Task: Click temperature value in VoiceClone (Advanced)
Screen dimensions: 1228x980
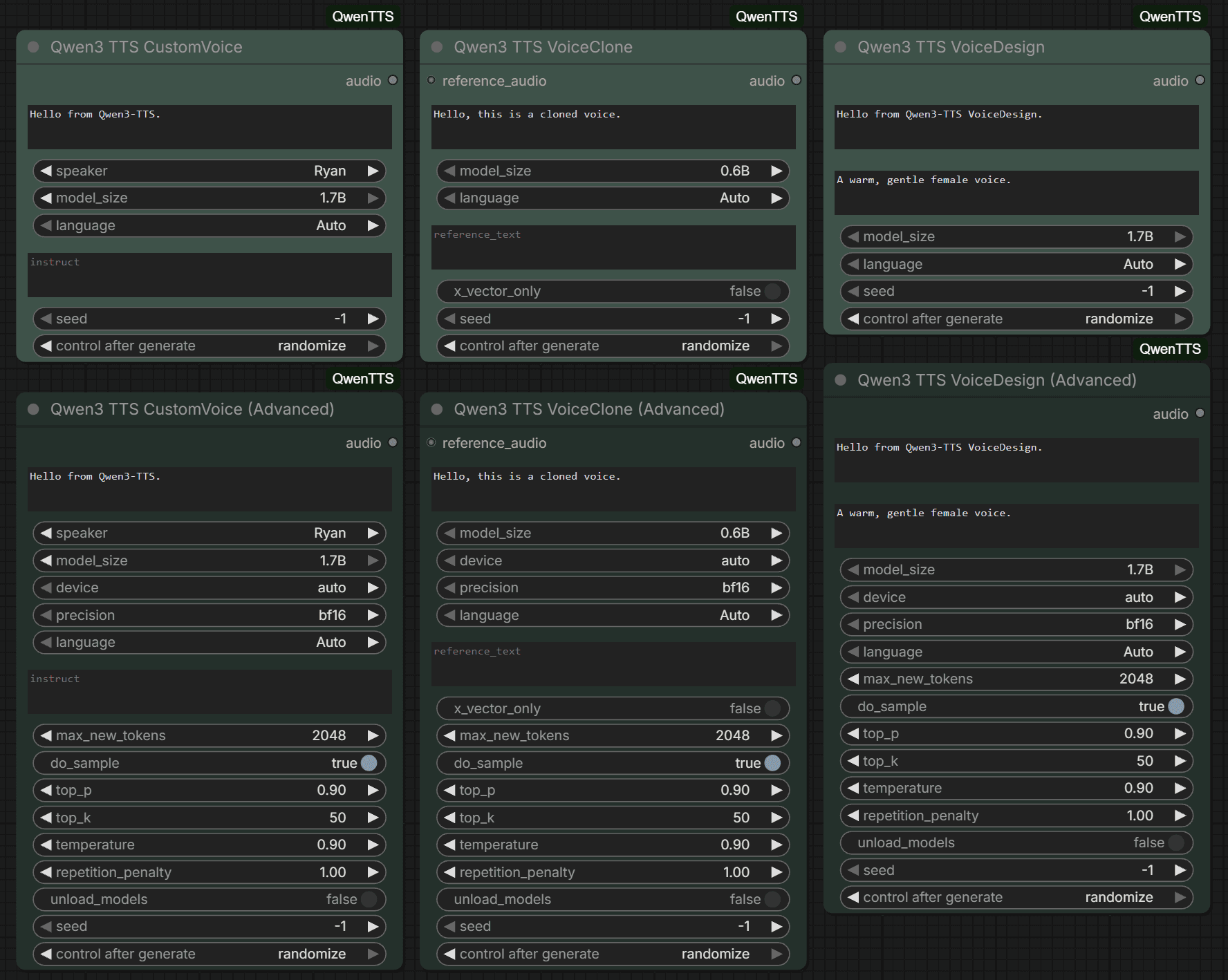Action: click(x=734, y=845)
